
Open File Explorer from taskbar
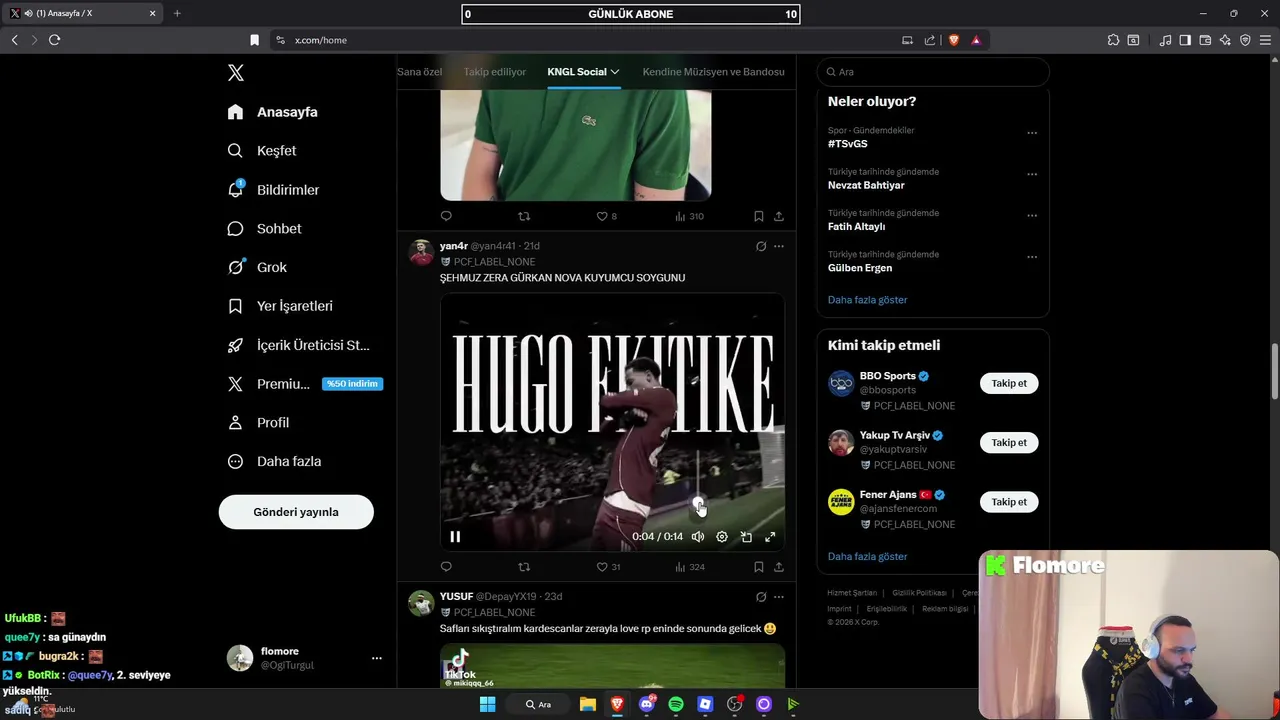588,704
